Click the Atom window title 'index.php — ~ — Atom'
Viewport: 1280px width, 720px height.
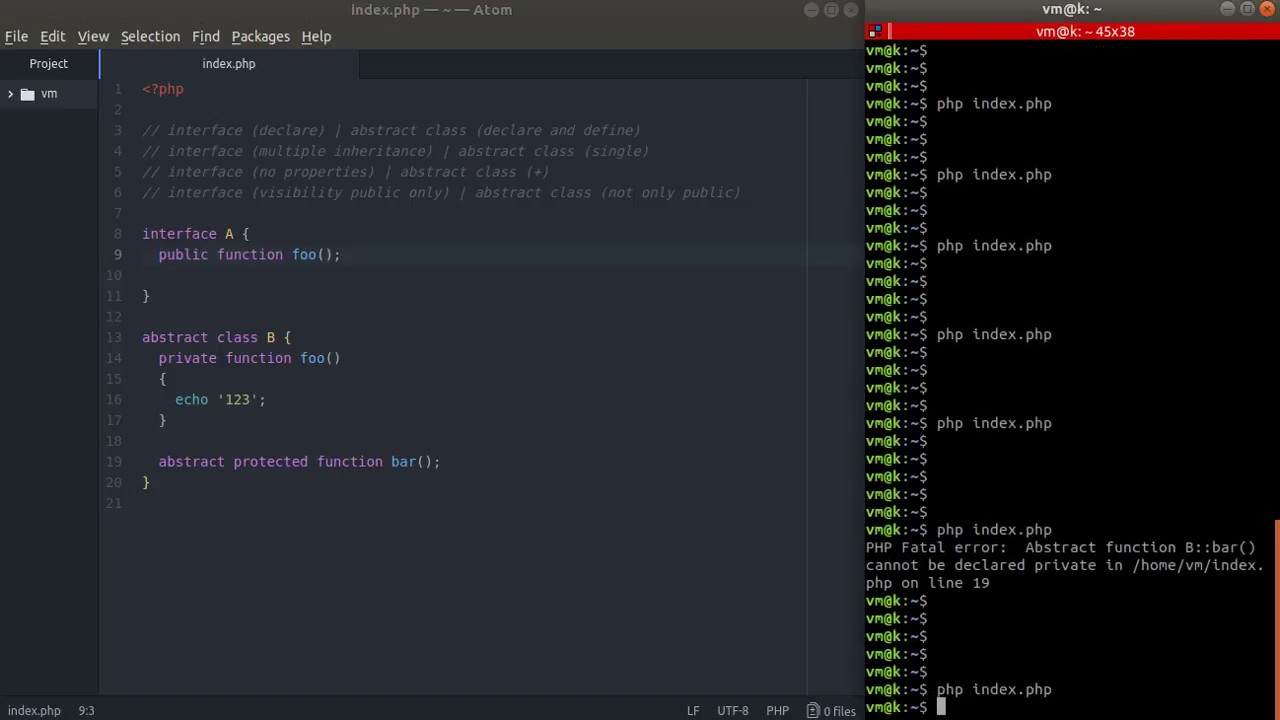click(x=431, y=10)
